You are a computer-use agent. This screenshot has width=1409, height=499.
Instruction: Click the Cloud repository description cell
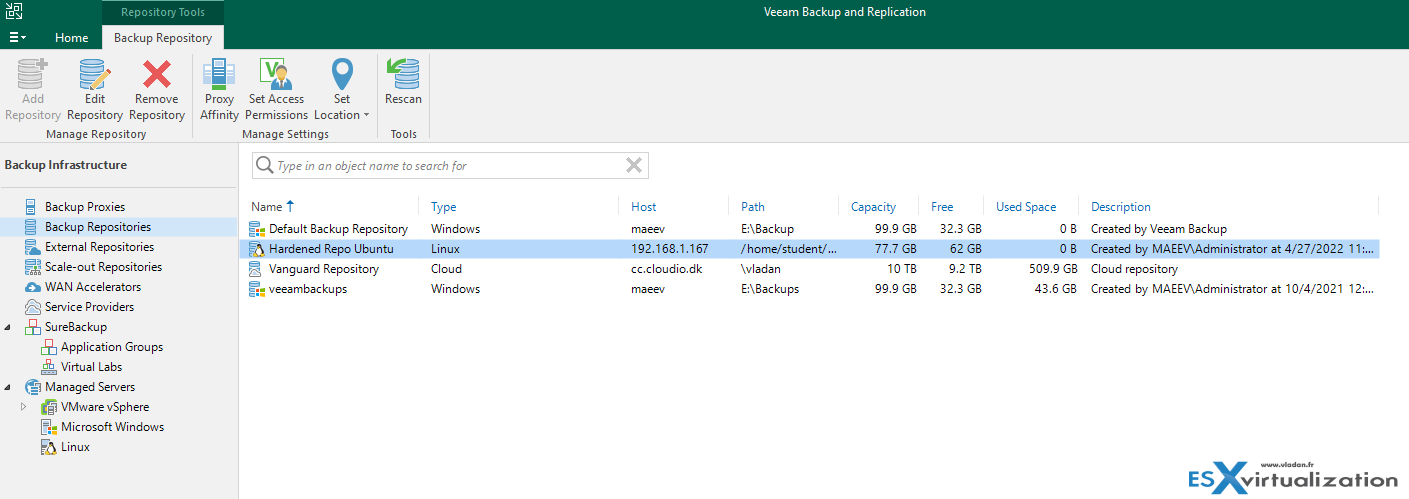pos(1135,269)
